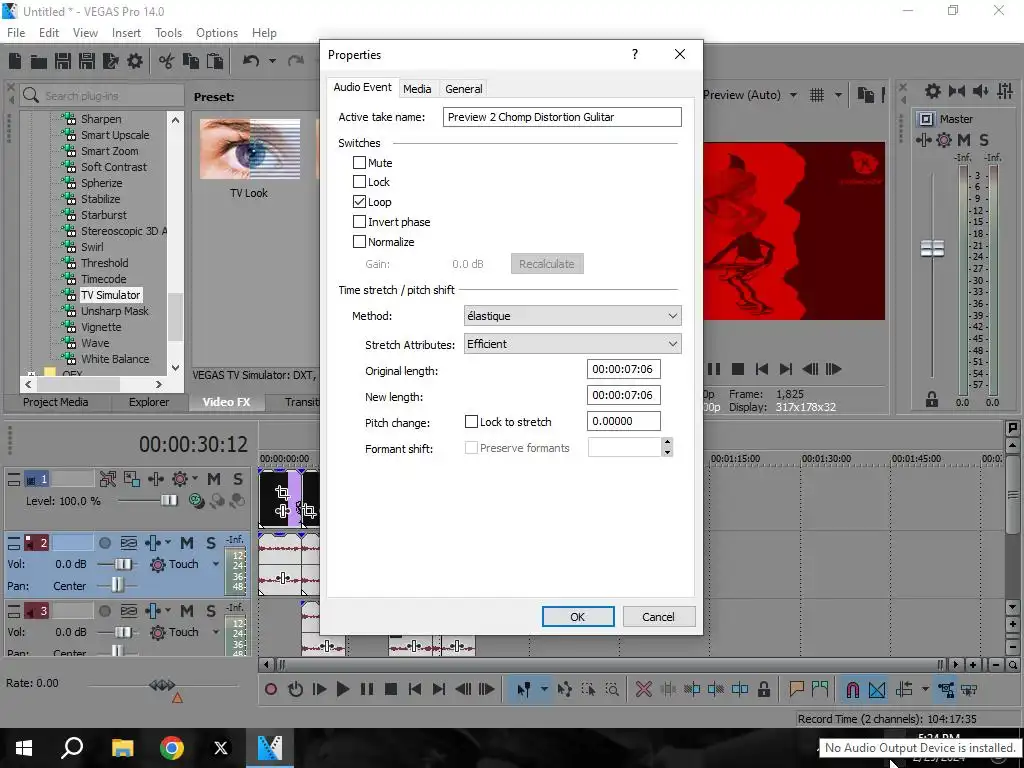Switch to the General tab in Properties
This screenshot has height=768, width=1024.
point(464,89)
